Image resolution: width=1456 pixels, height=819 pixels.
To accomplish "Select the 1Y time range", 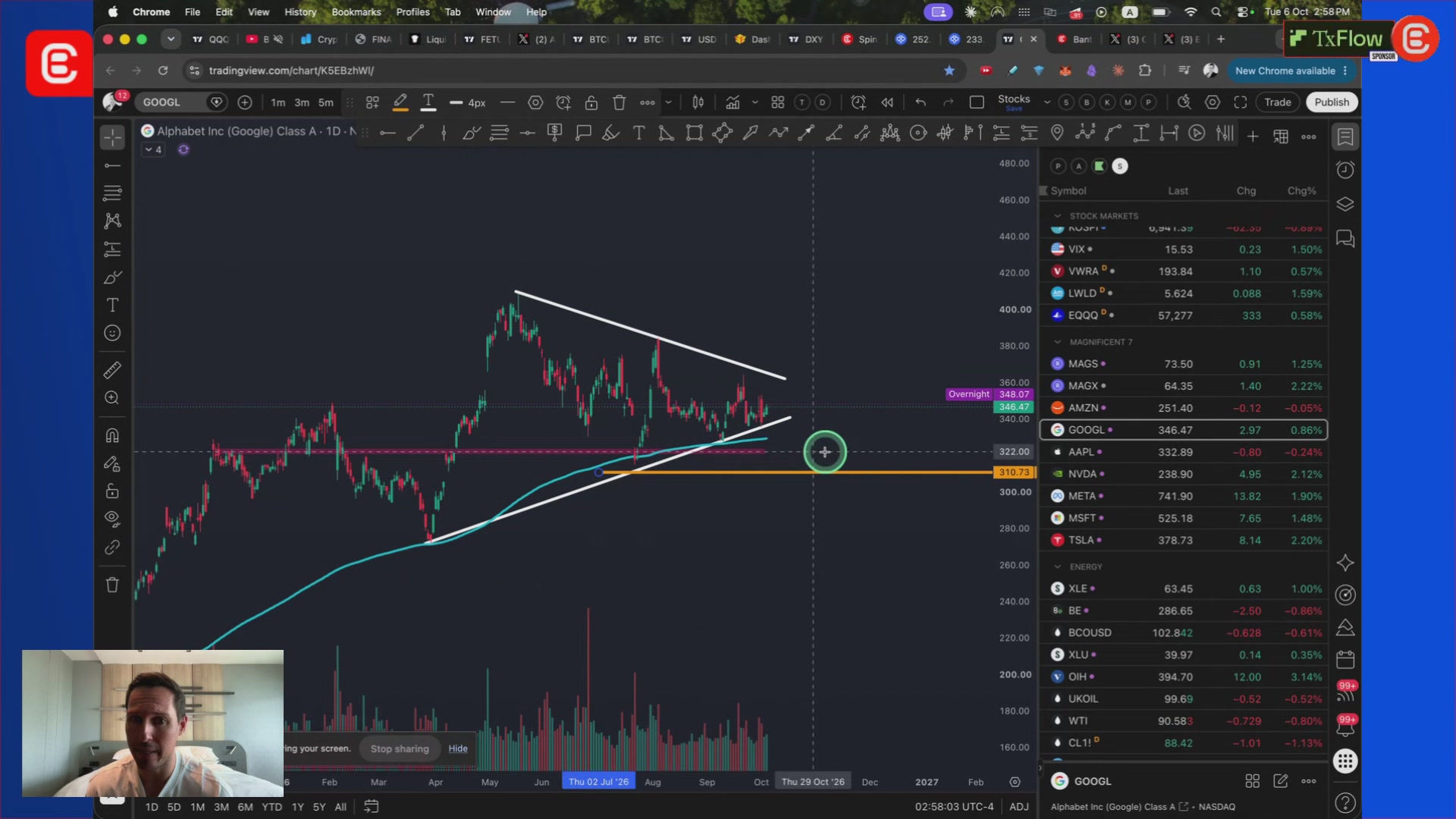I will tap(298, 807).
